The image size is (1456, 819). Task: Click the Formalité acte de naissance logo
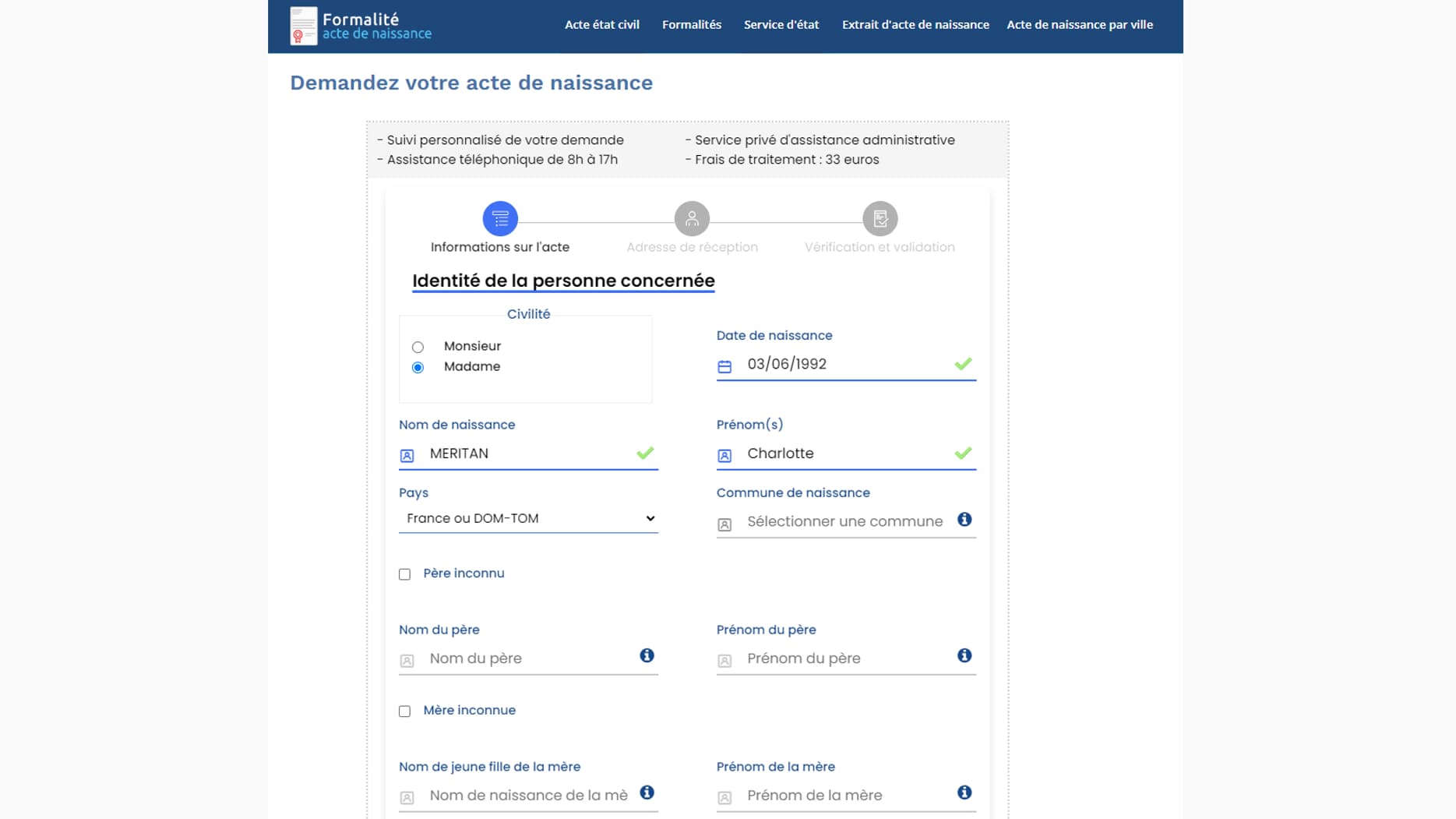pyautogui.click(x=361, y=26)
